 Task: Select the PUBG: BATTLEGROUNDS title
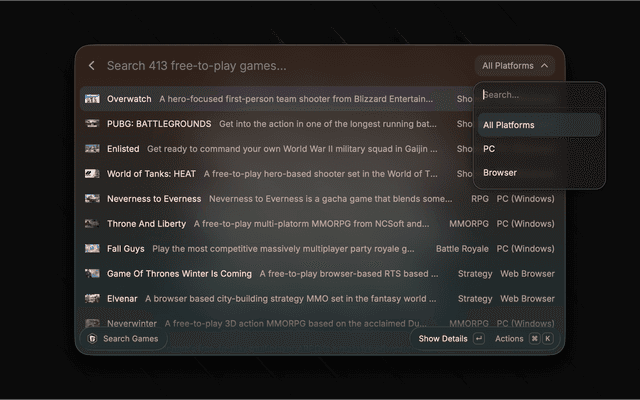159,124
